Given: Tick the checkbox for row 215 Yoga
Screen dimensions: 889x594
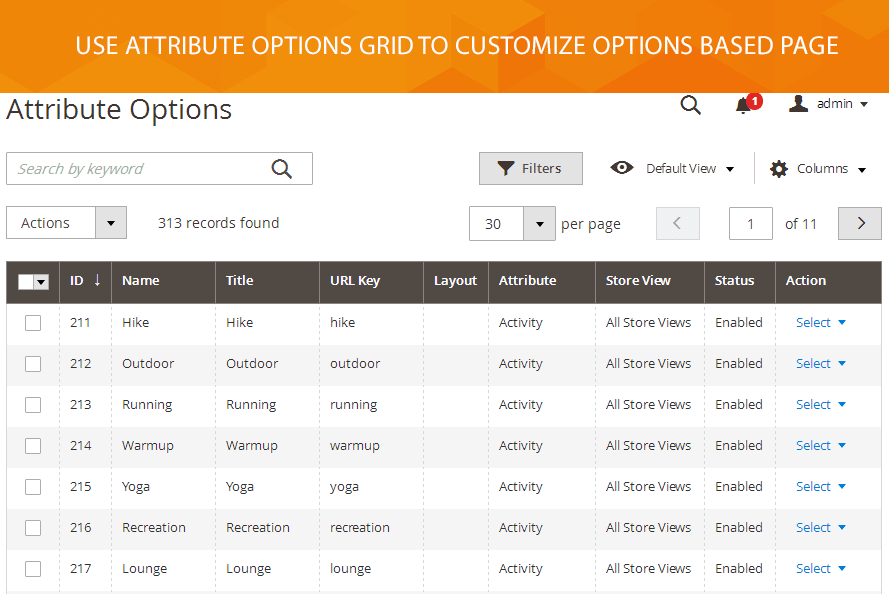Looking at the screenshot, I should point(33,487).
